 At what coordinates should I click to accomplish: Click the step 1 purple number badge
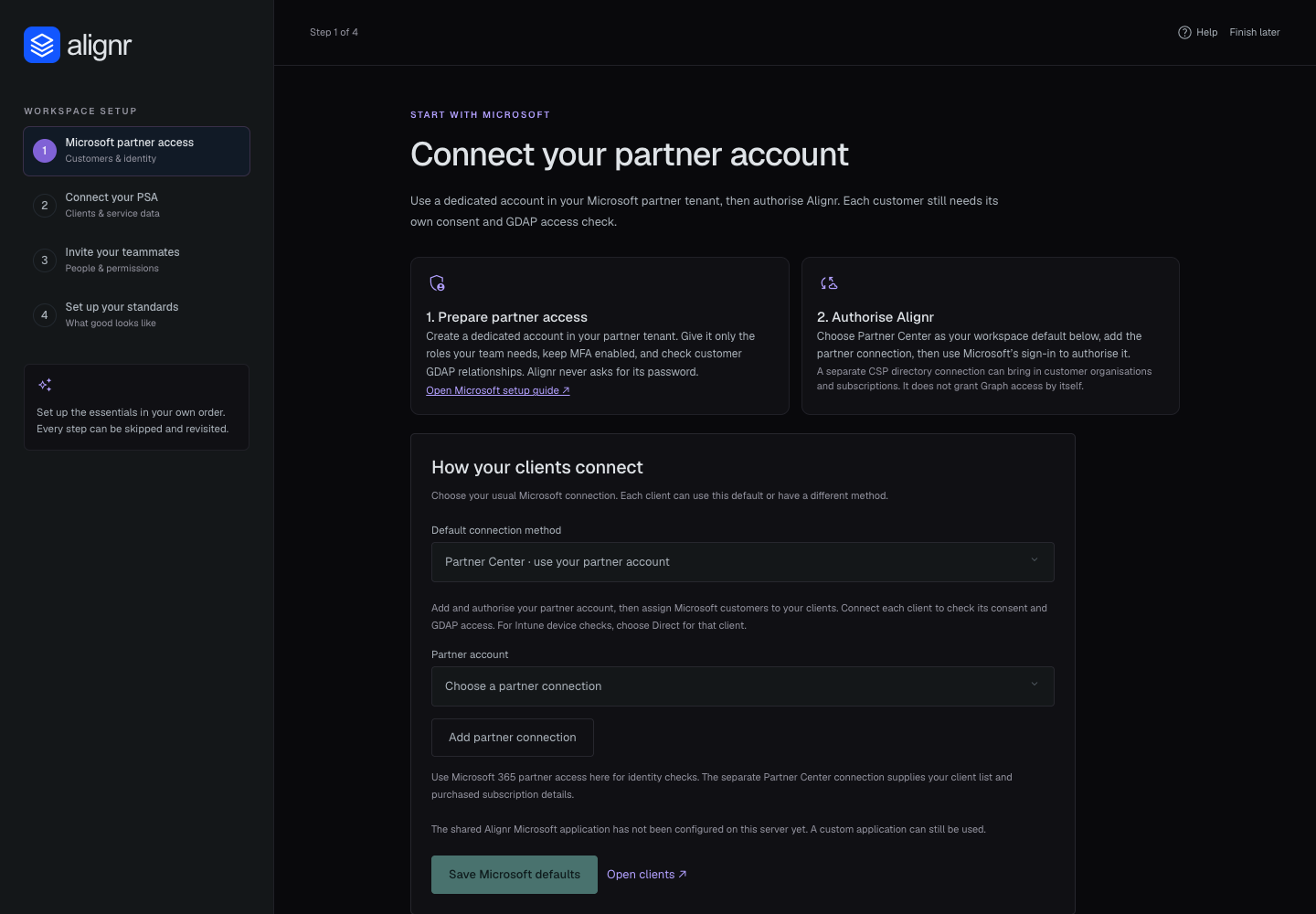45,151
